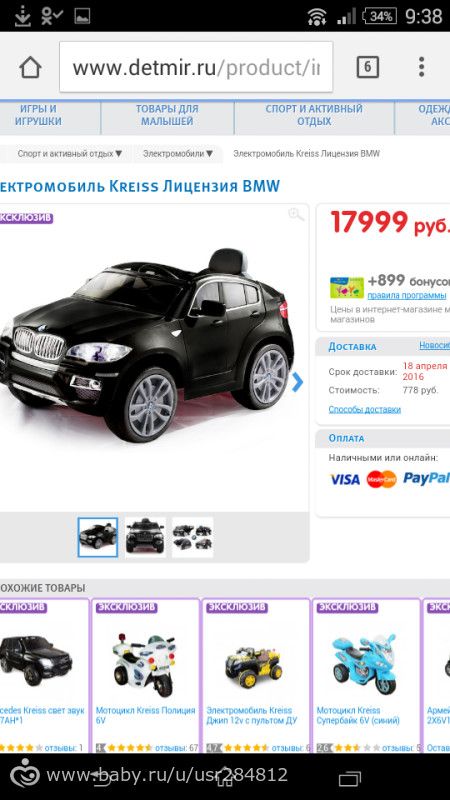Open the ИГРЫ И ИГРУШКИ menu tab
Image resolution: width=450 pixels, height=800 pixels.
pyautogui.click(x=38, y=115)
